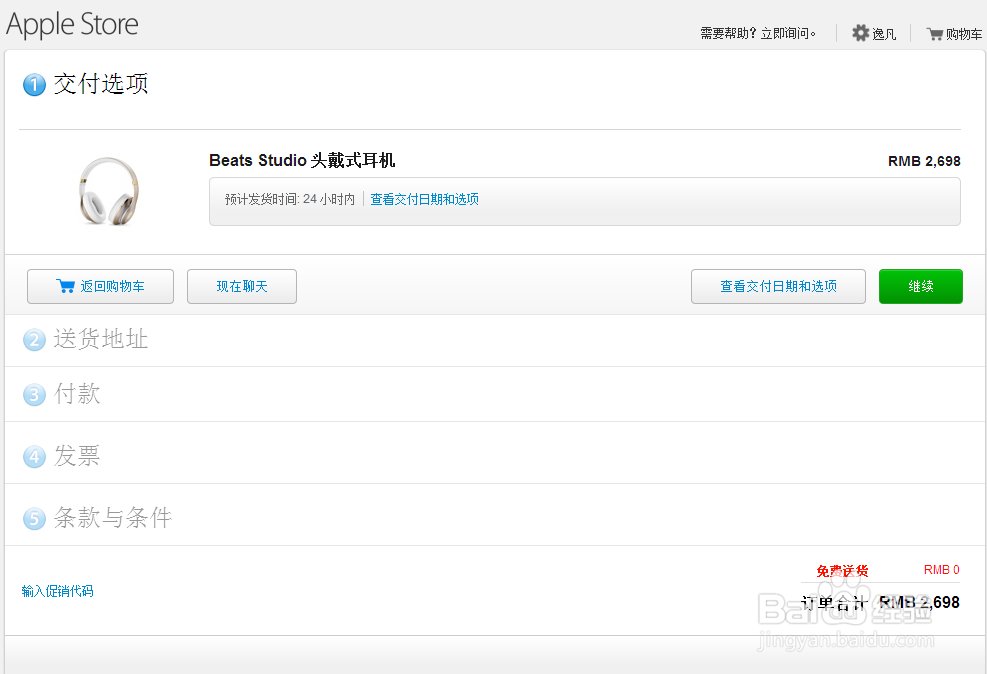Click the Apple Store logo
This screenshot has height=674, width=987.
[x=72, y=25]
